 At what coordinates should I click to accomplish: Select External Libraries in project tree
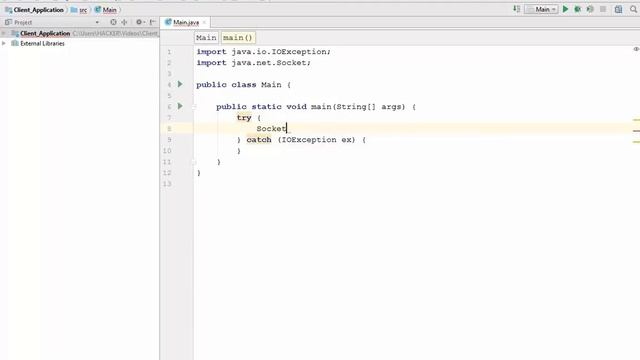(x=42, y=43)
